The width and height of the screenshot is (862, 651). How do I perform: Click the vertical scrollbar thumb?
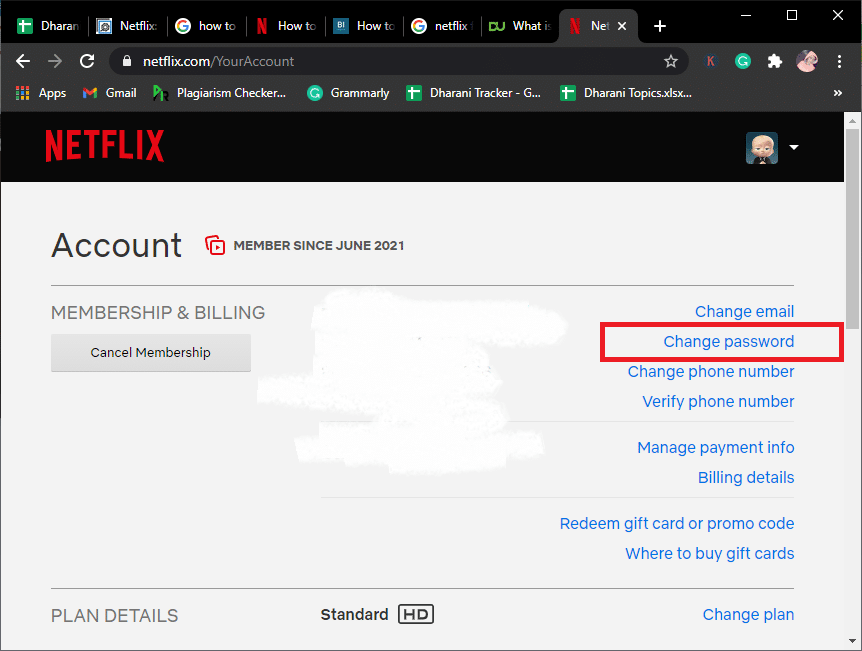(x=853, y=228)
